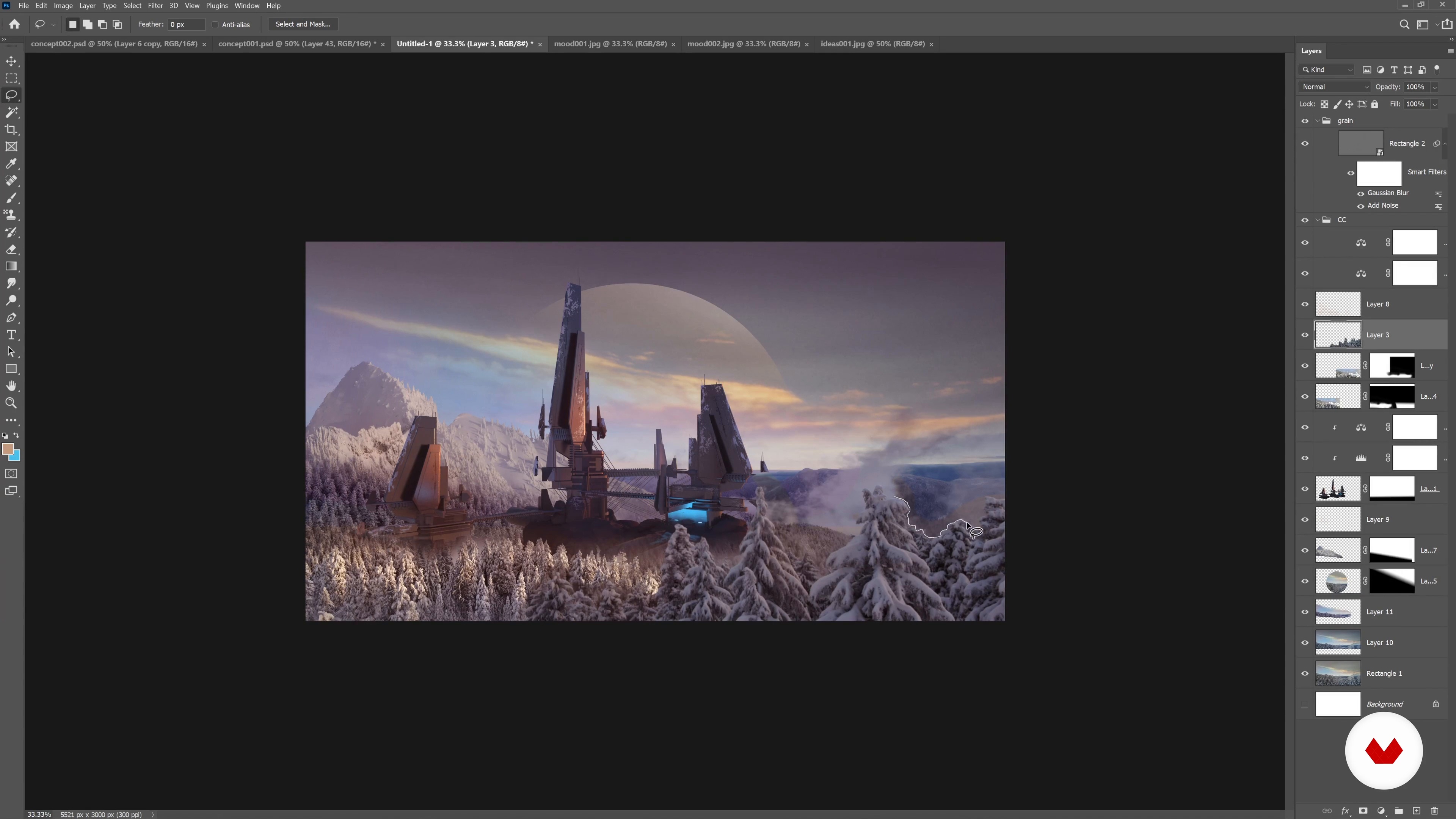The height and width of the screenshot is (819, 1456).
Task: Select the History Brush tool
Action: click(x=11, y=232)
